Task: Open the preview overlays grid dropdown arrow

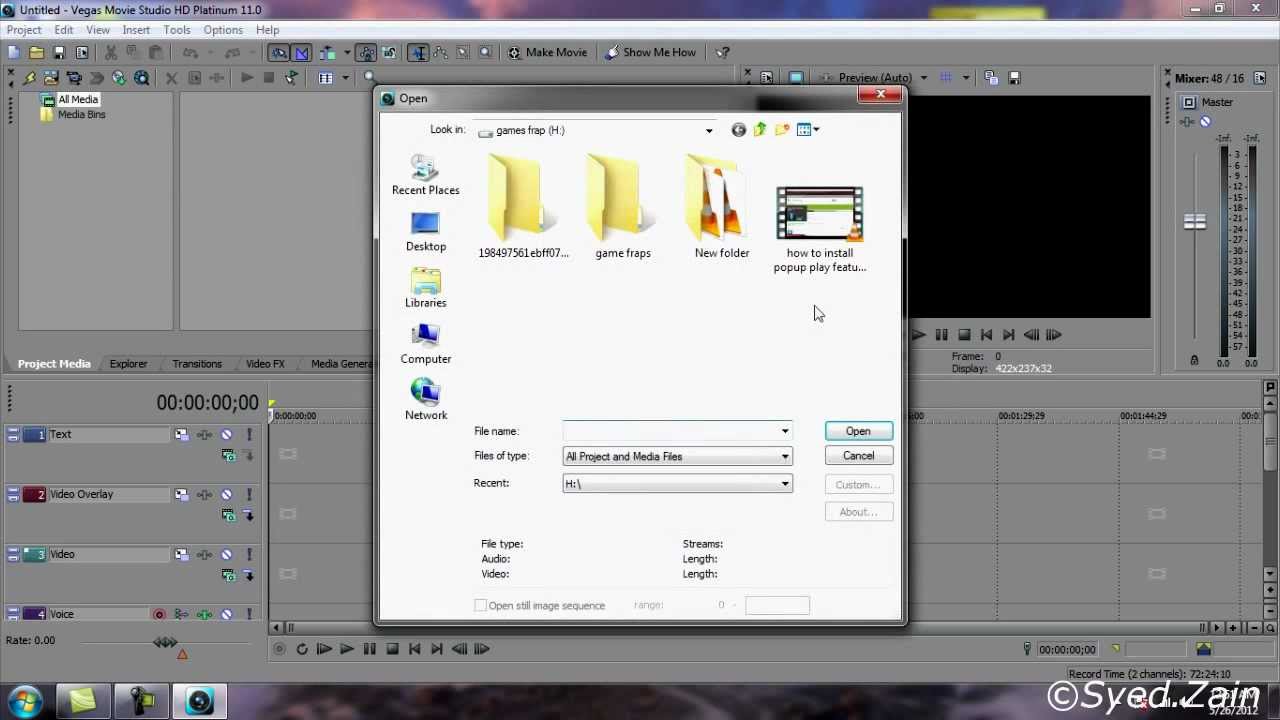Action: (966, 78)
